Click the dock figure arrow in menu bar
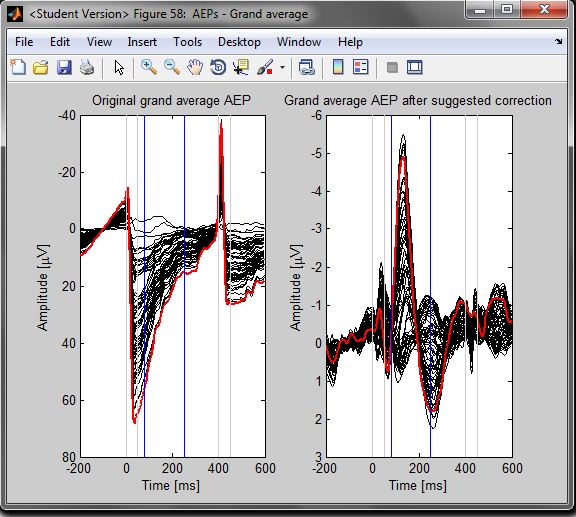Image resolution: width=576 pixels, height=517 pixels. point(558,42)
